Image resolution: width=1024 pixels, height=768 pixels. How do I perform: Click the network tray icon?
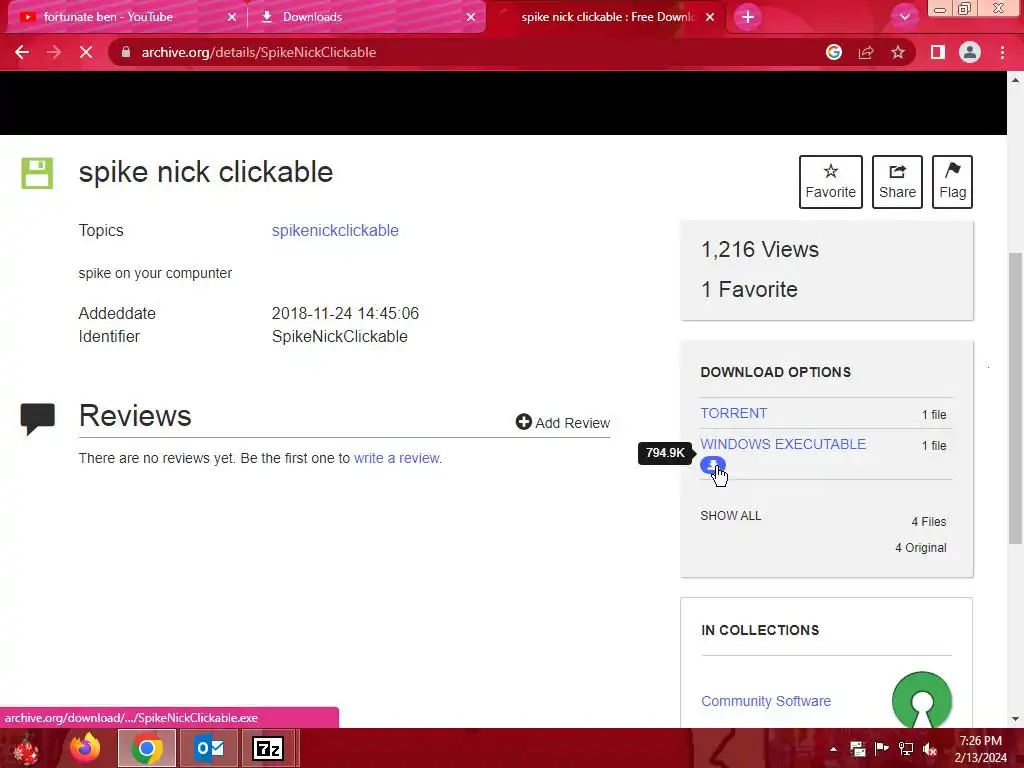(906, 749)
